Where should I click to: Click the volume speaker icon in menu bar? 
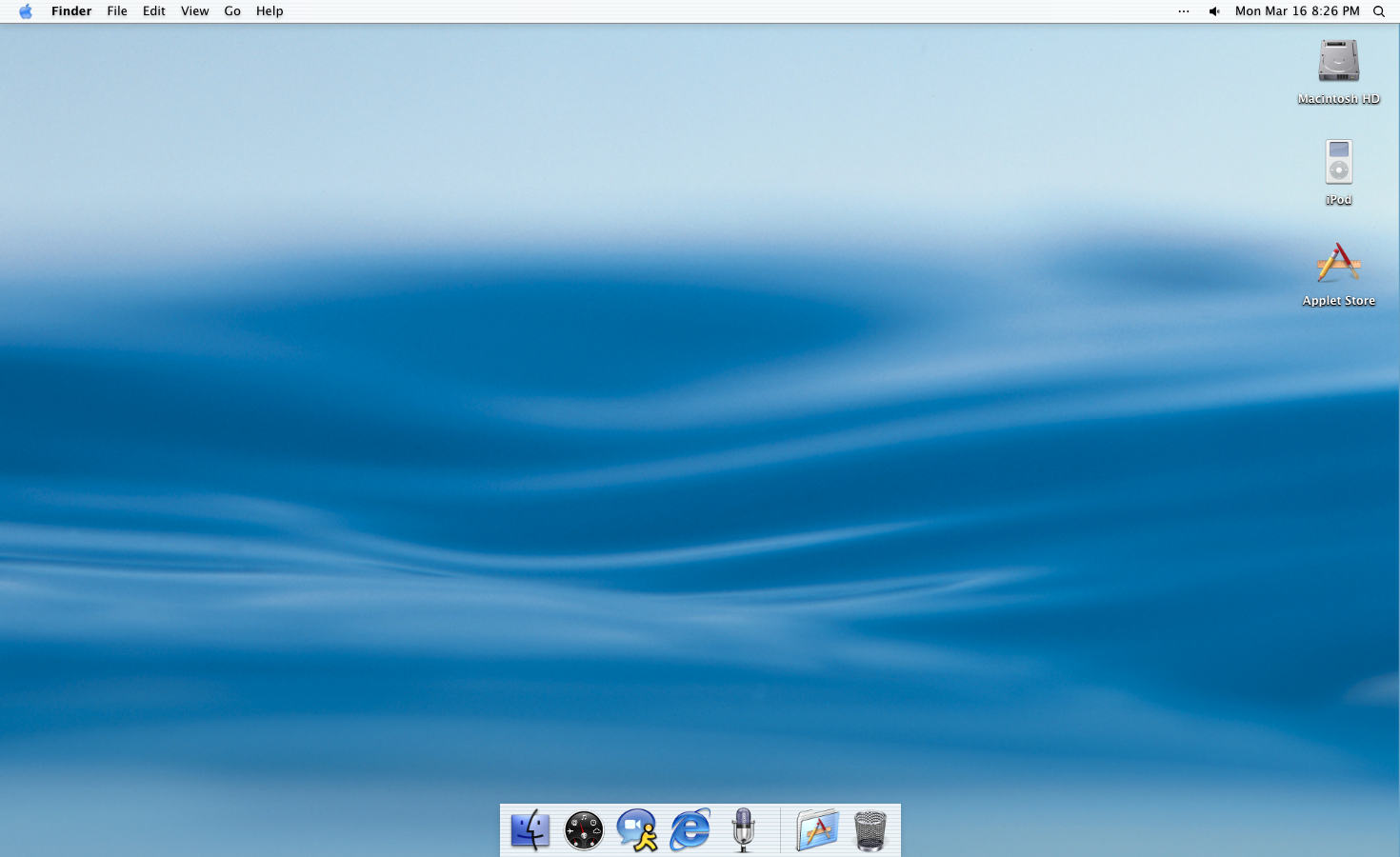1214,11
